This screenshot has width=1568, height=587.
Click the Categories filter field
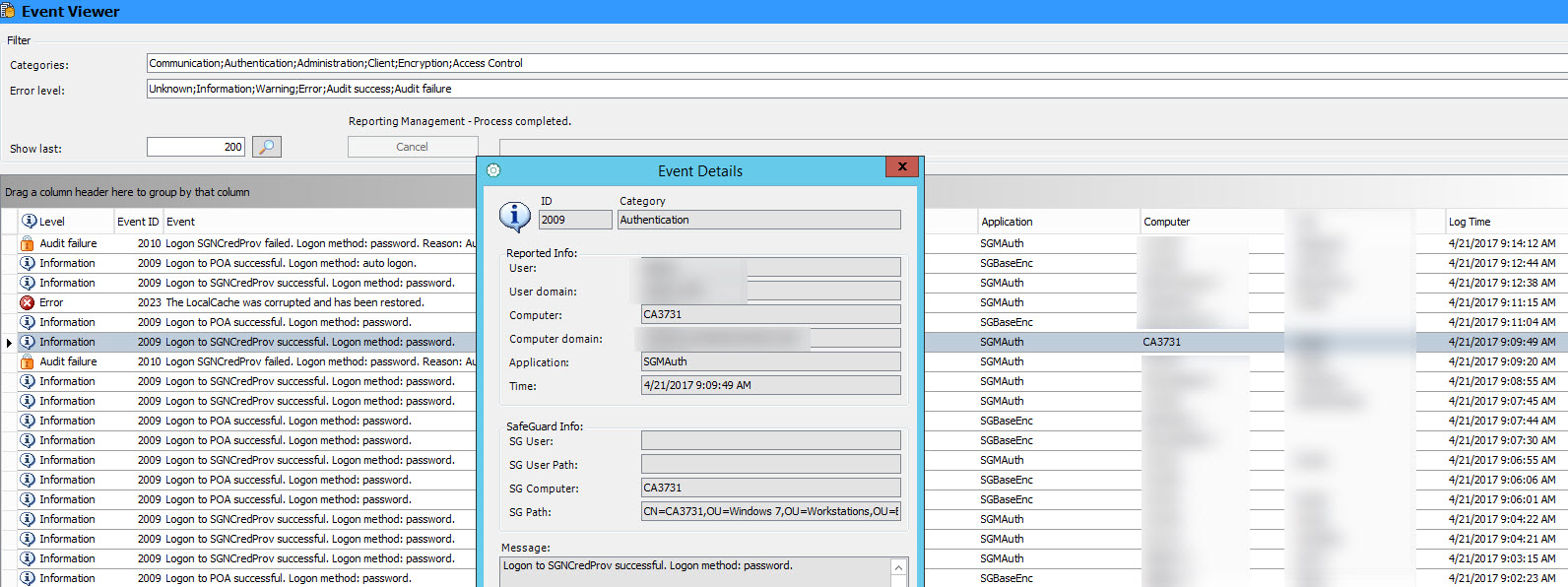[857, 63]
